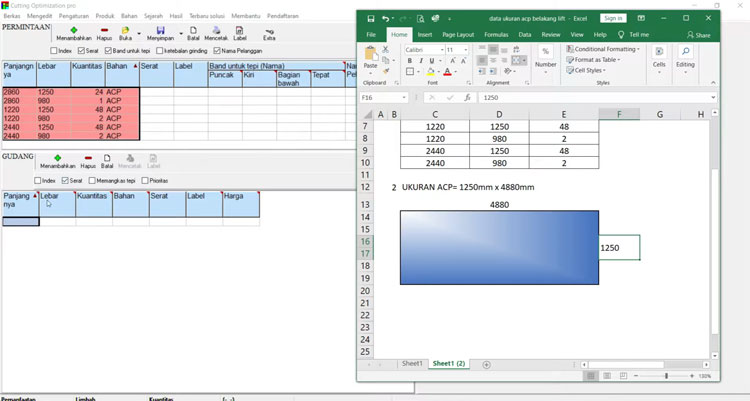750x401 pixels.
Task: Click the Sign in button in Excel
Action: 613,18
